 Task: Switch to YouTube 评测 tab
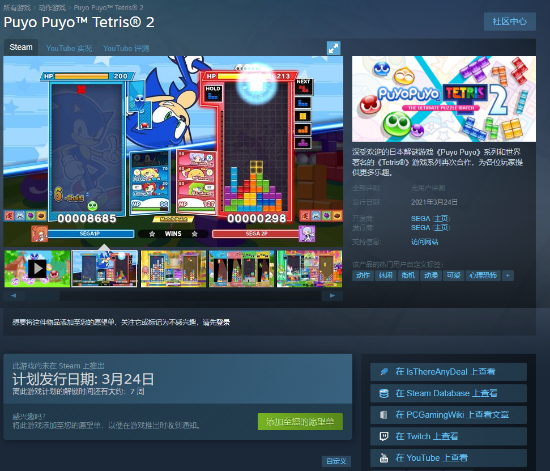[126, 48]
